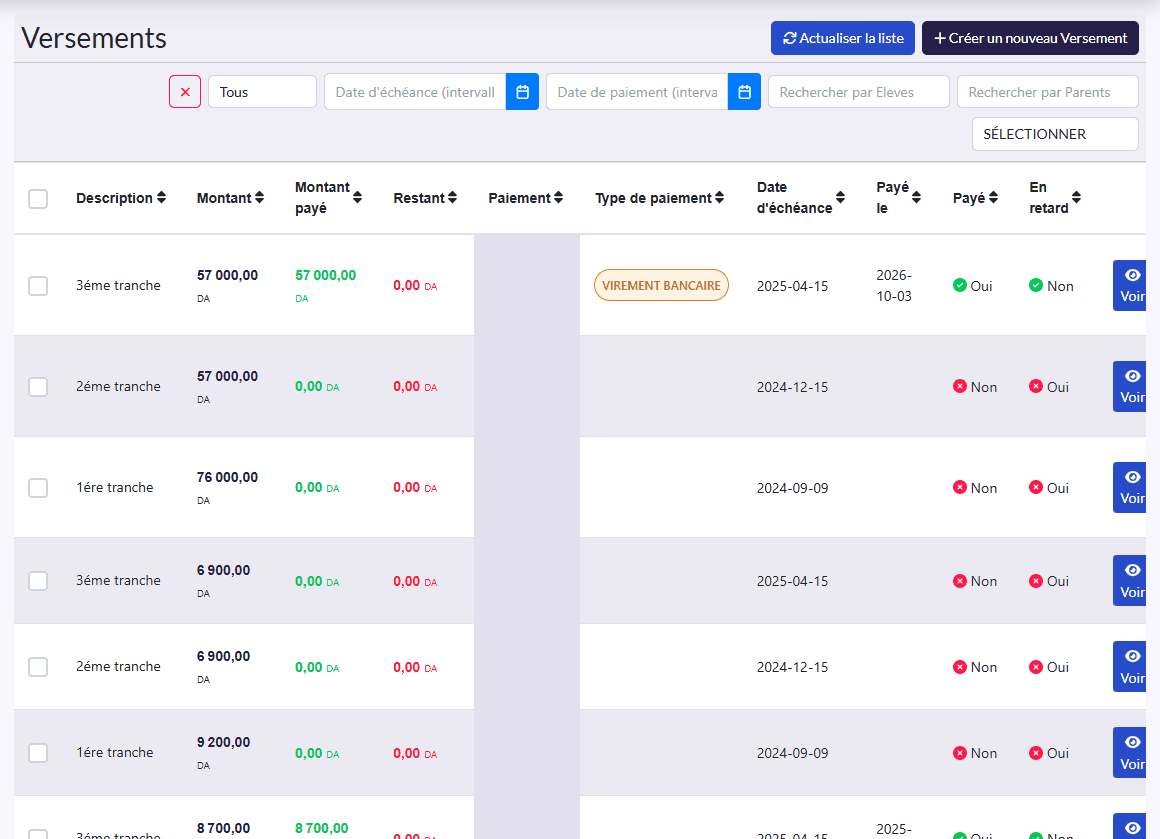Open the payment date interval calendar icon
The image size is (1160, 839).
click(744, 92)
